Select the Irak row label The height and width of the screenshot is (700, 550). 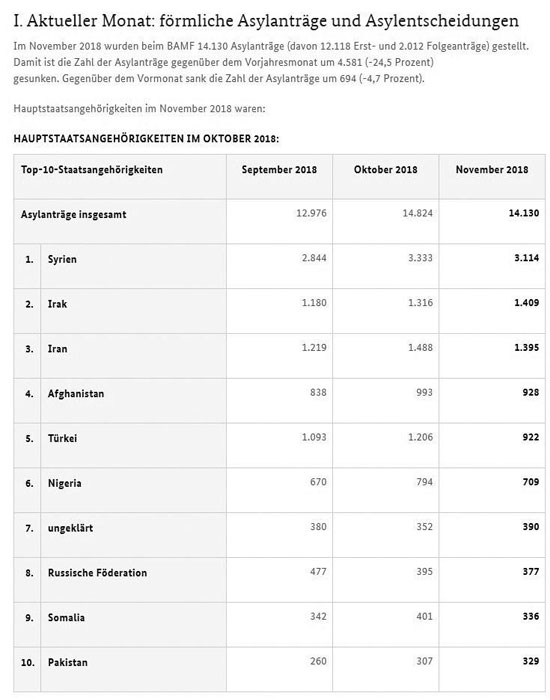point(57,304)
